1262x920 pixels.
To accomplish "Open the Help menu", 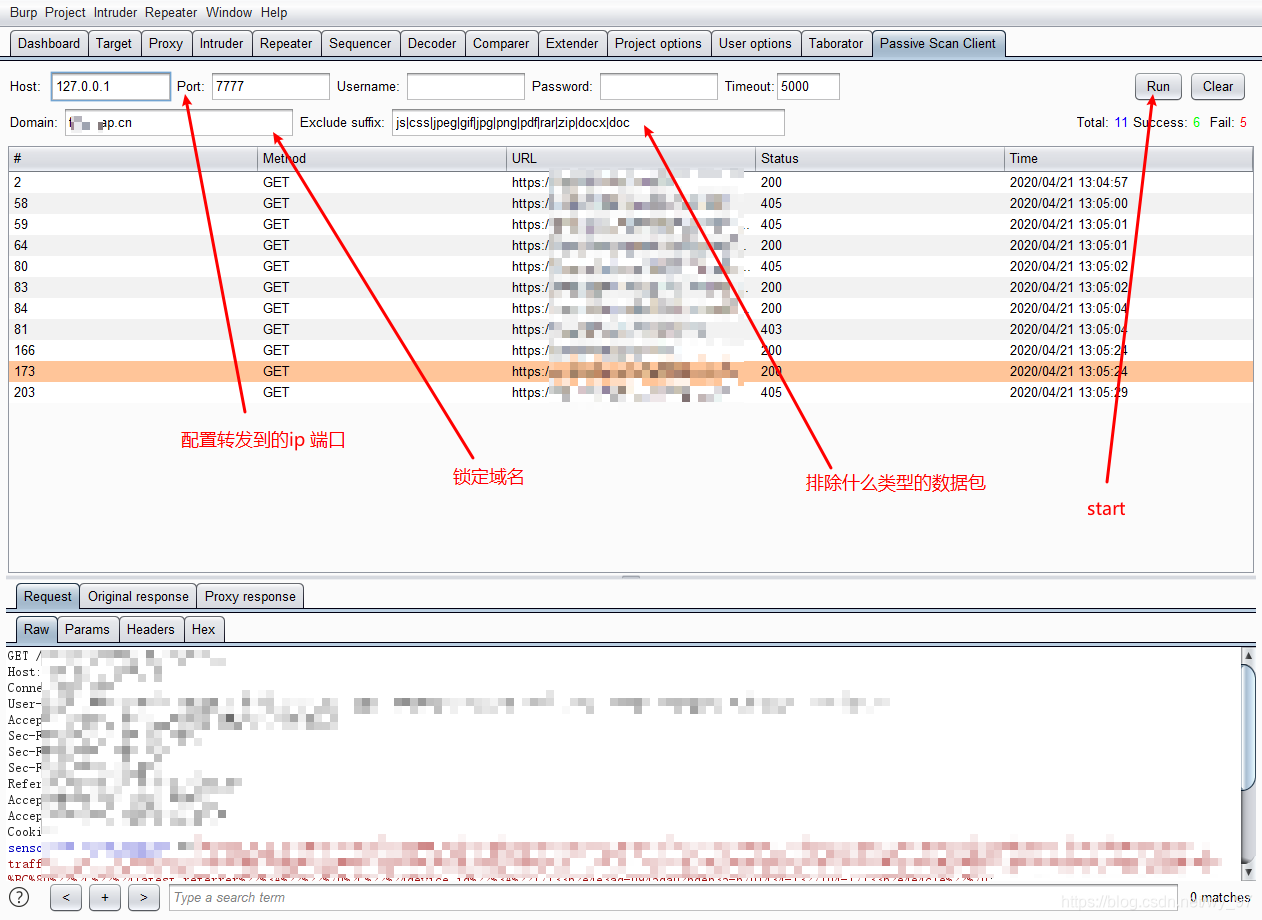I will 273,12.
